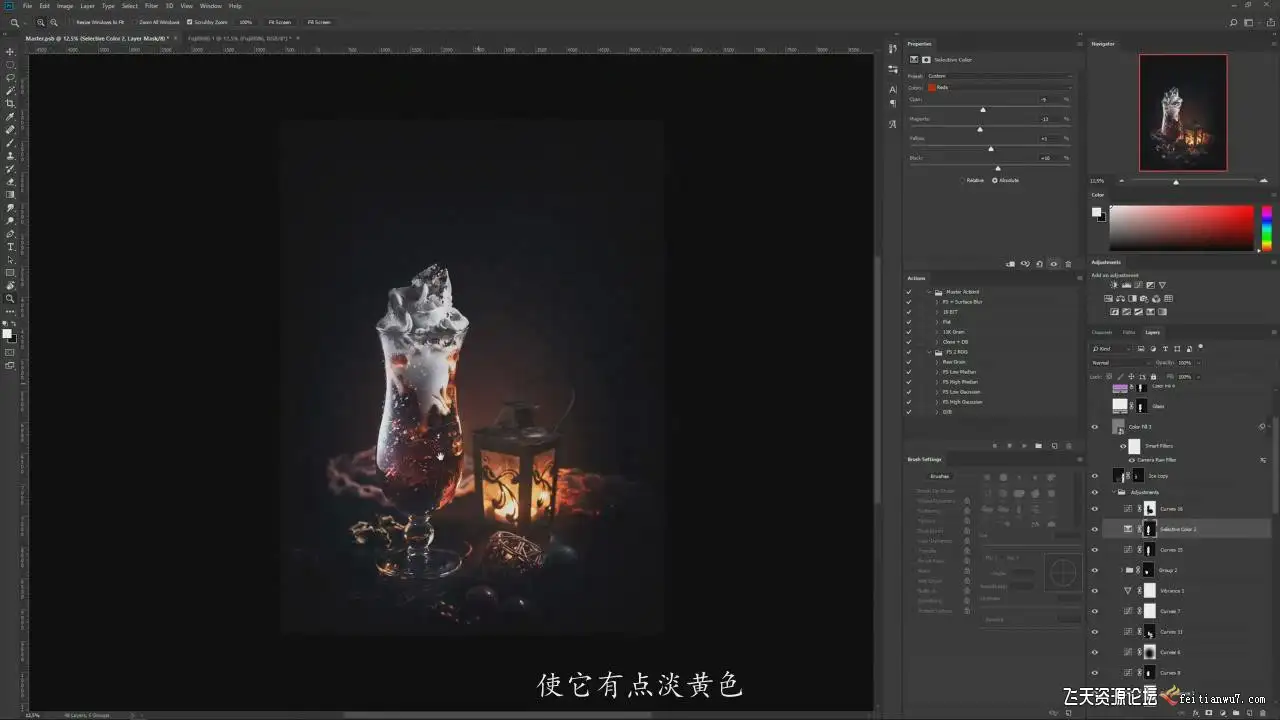Expand the PS + Surface Blur action
This screenshot has width=1280, height=720.
937,302
